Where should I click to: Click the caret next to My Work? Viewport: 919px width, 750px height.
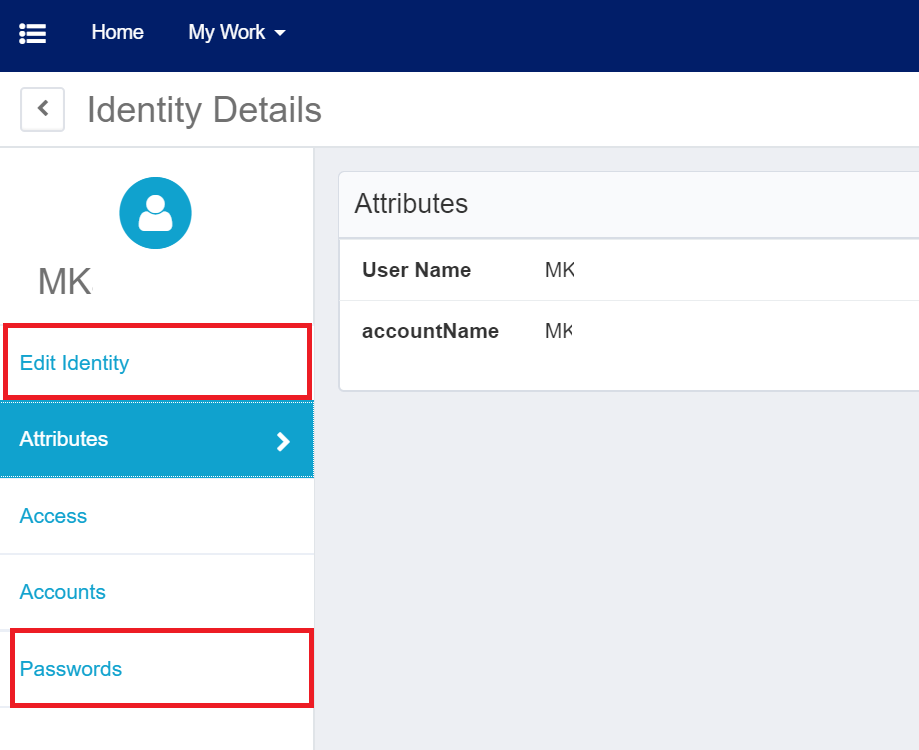tap(280, 33)
